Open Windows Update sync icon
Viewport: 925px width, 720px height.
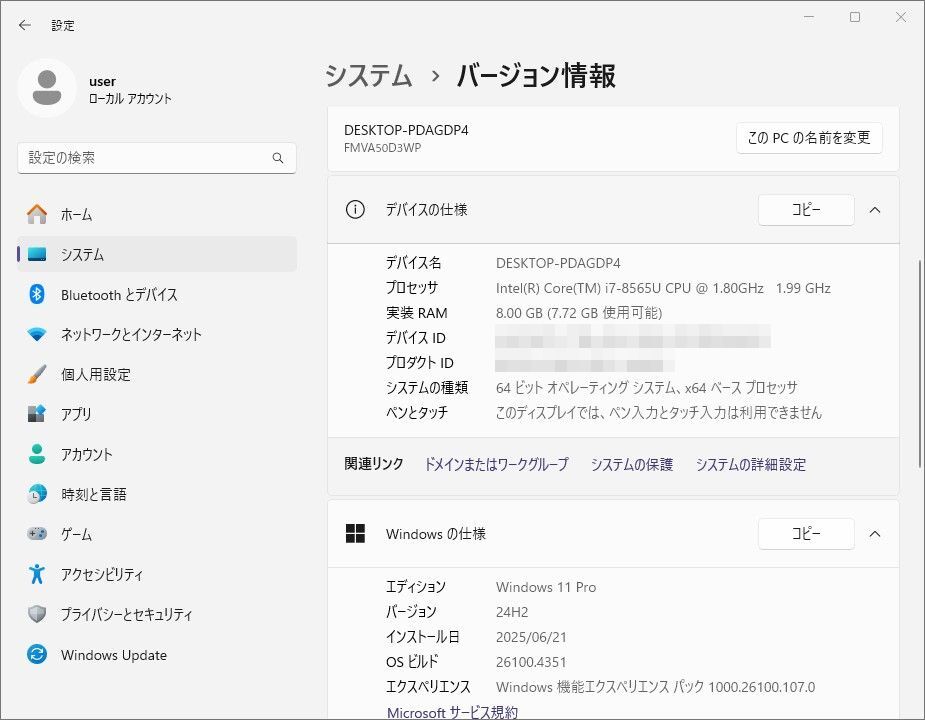click(x=37, y=654)
